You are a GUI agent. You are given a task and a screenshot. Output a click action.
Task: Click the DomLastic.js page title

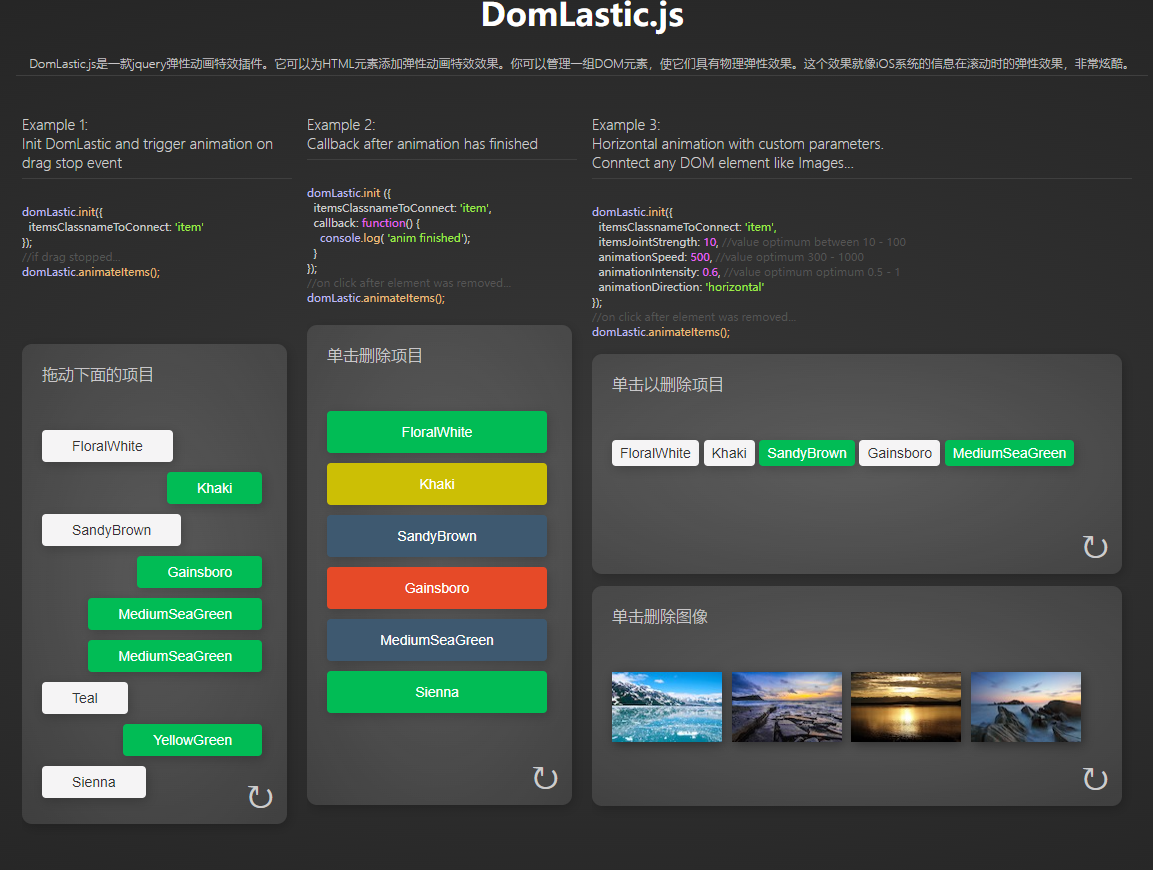tap(582, 15)
